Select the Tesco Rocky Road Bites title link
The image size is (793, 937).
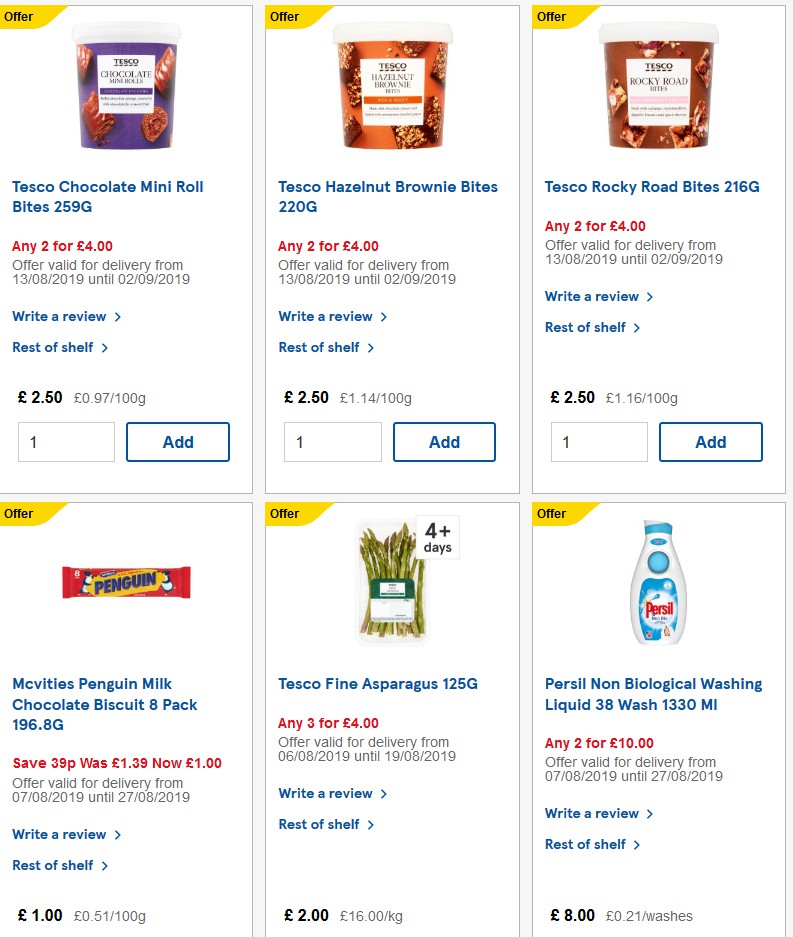pos(651,186)
